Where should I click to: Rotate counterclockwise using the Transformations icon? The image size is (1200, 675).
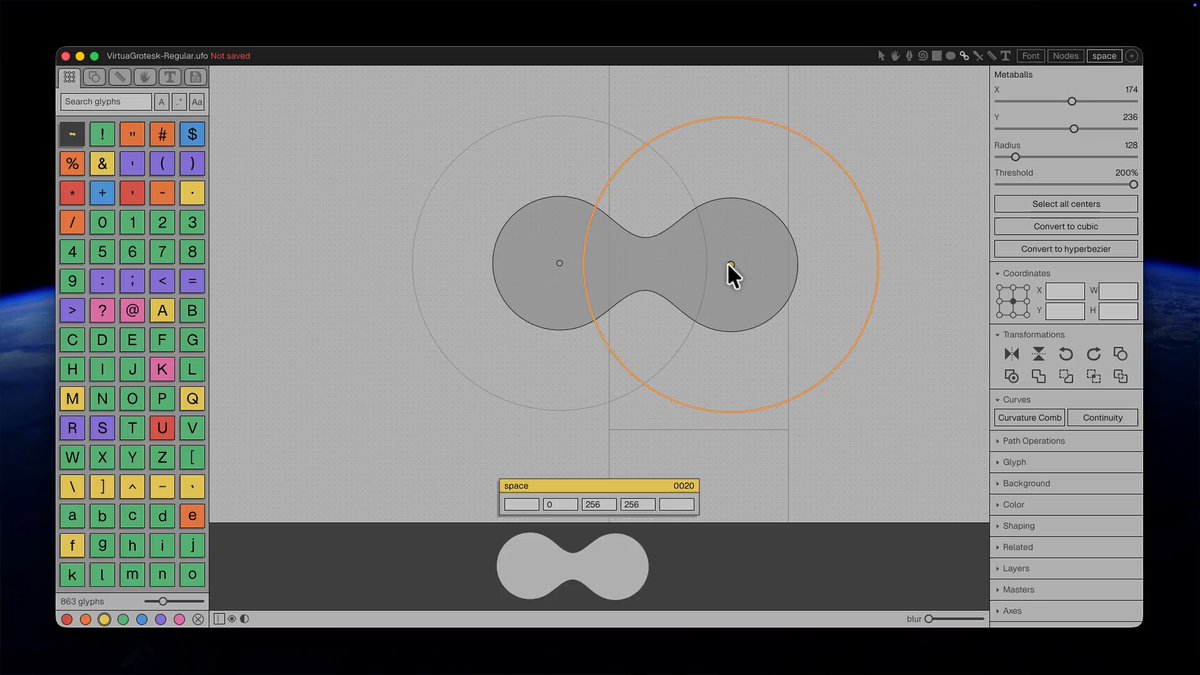1066,354
